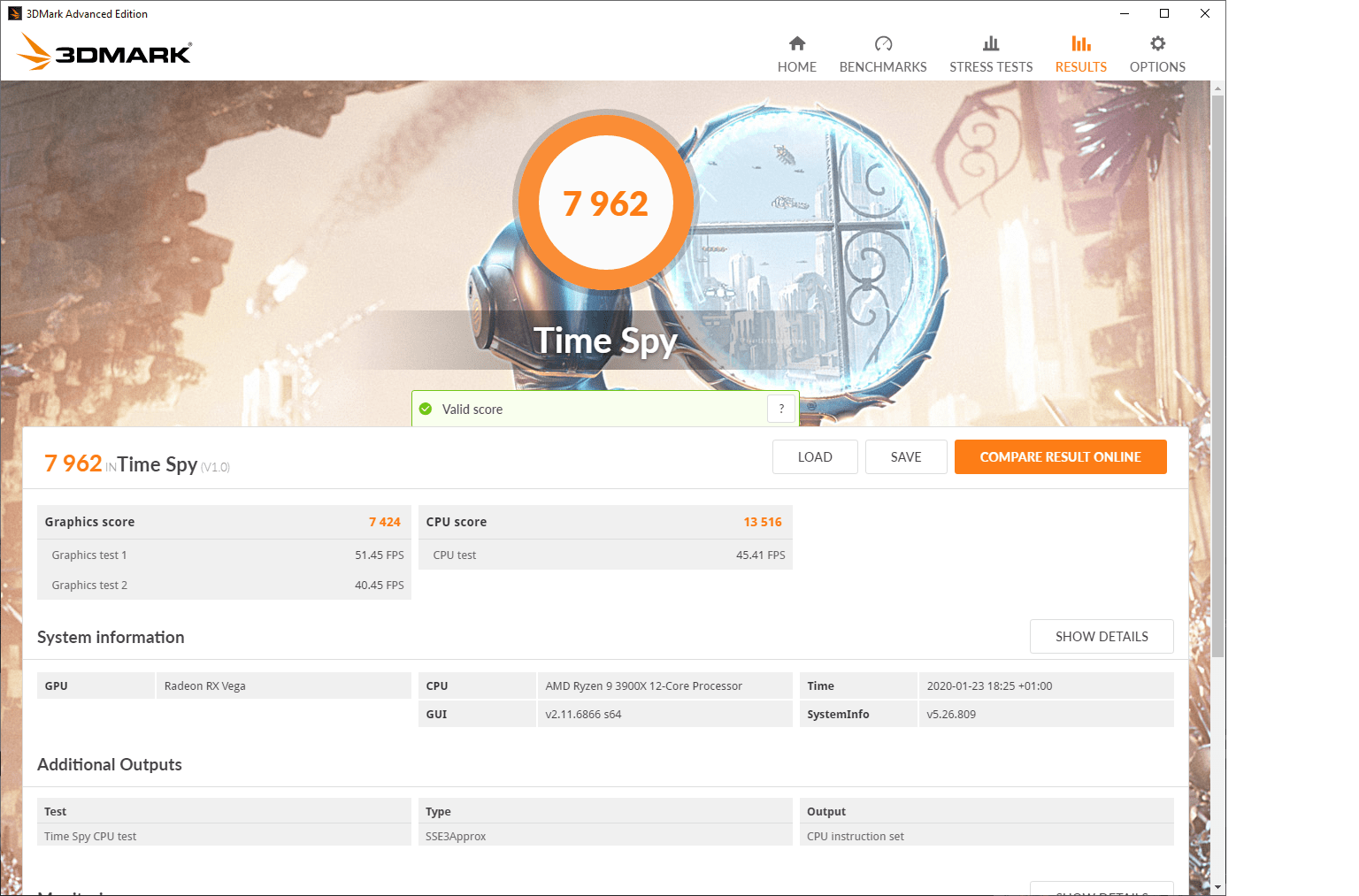Click the Results bars icon
Screen dimensions: 1359x896
click(x=1081, y=43)
